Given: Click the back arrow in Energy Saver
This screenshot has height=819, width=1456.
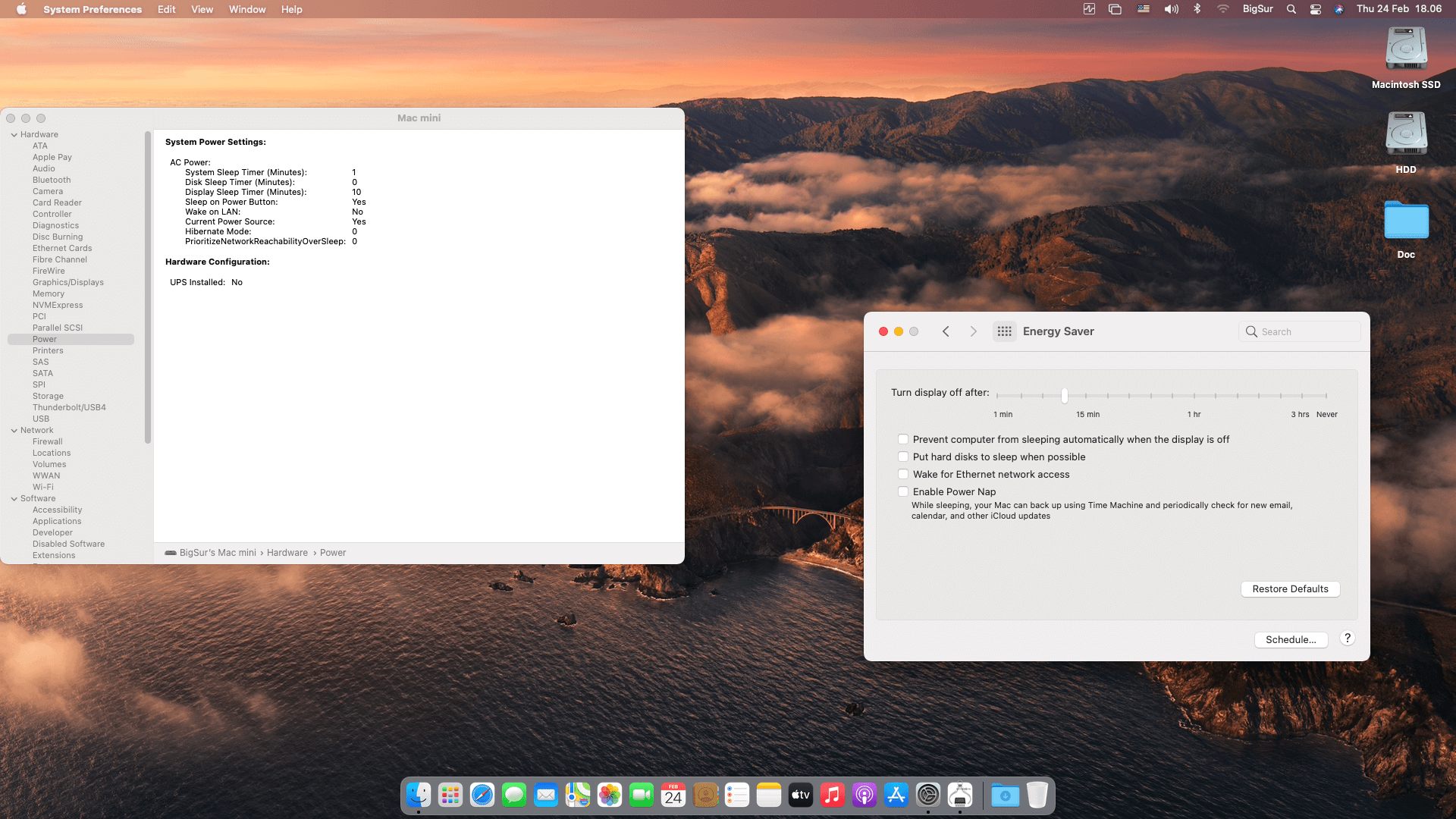Looking at the screenshot, I should pos(946,331).
